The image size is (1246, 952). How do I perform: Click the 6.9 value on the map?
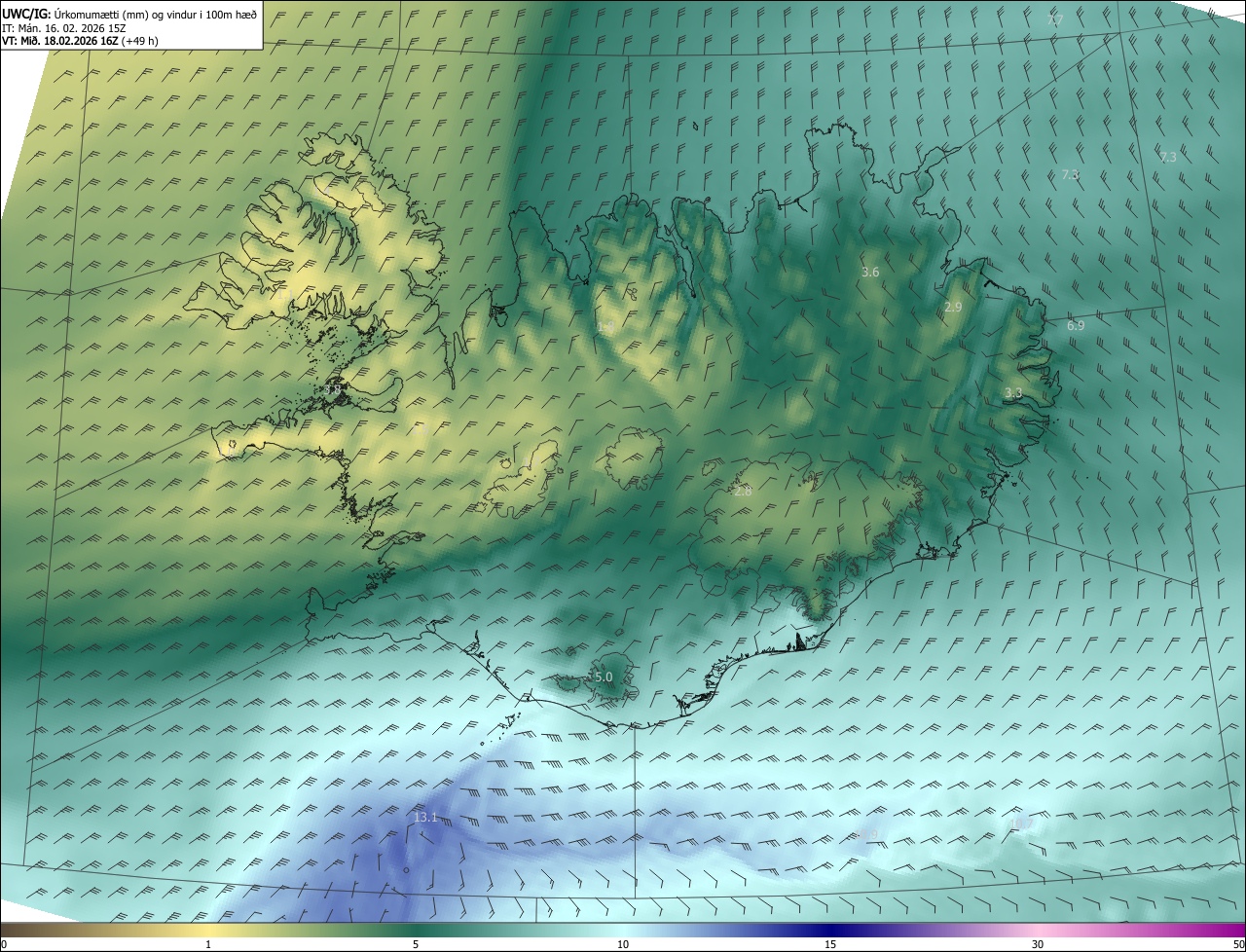pyautogui.click(x=1076, y=325)
